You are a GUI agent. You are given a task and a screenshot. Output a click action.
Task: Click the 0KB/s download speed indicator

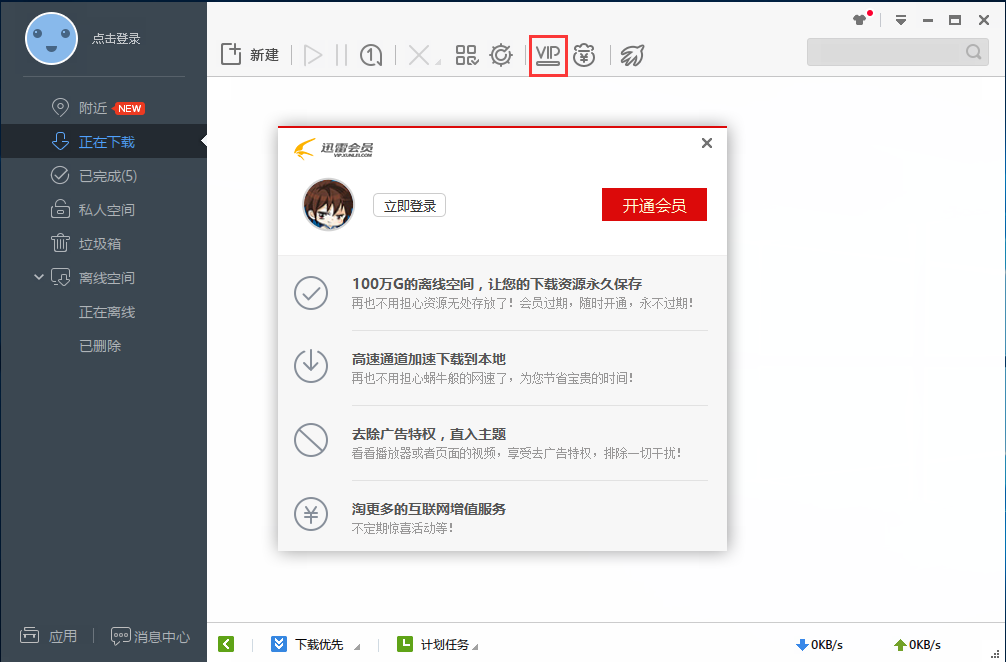point(820,644)
